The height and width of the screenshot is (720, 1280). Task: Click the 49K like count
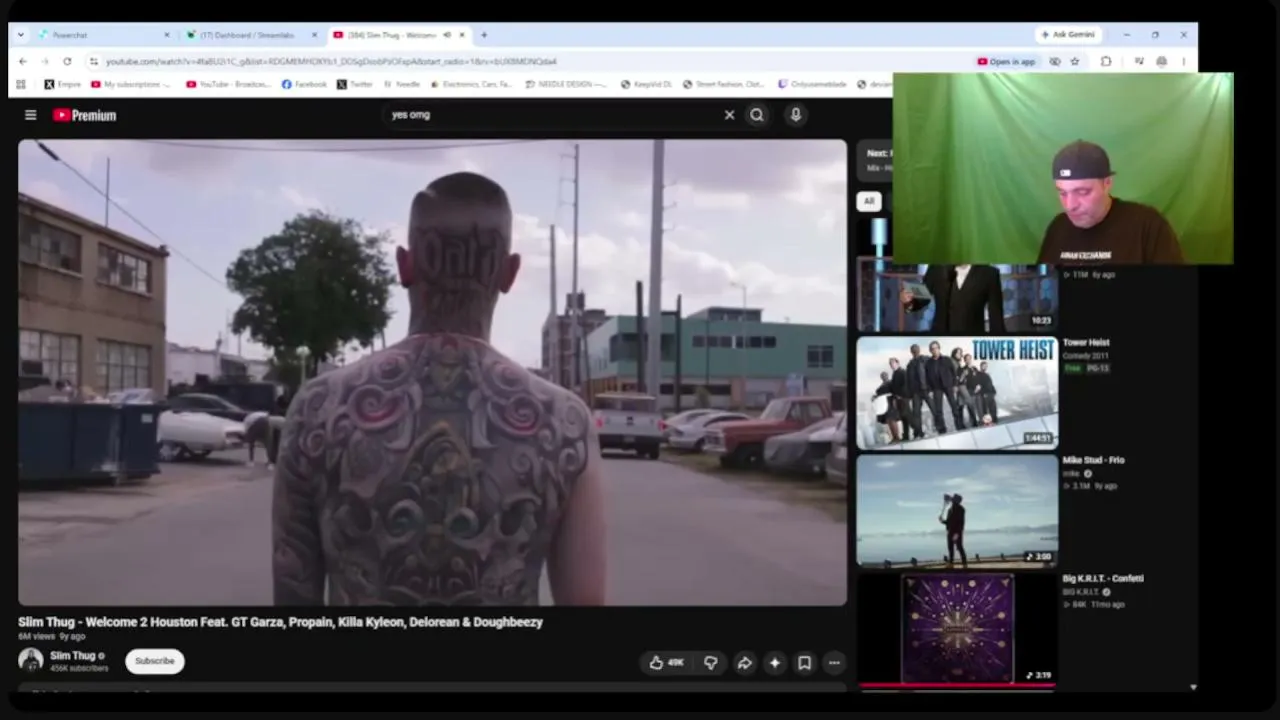(676, 662)
